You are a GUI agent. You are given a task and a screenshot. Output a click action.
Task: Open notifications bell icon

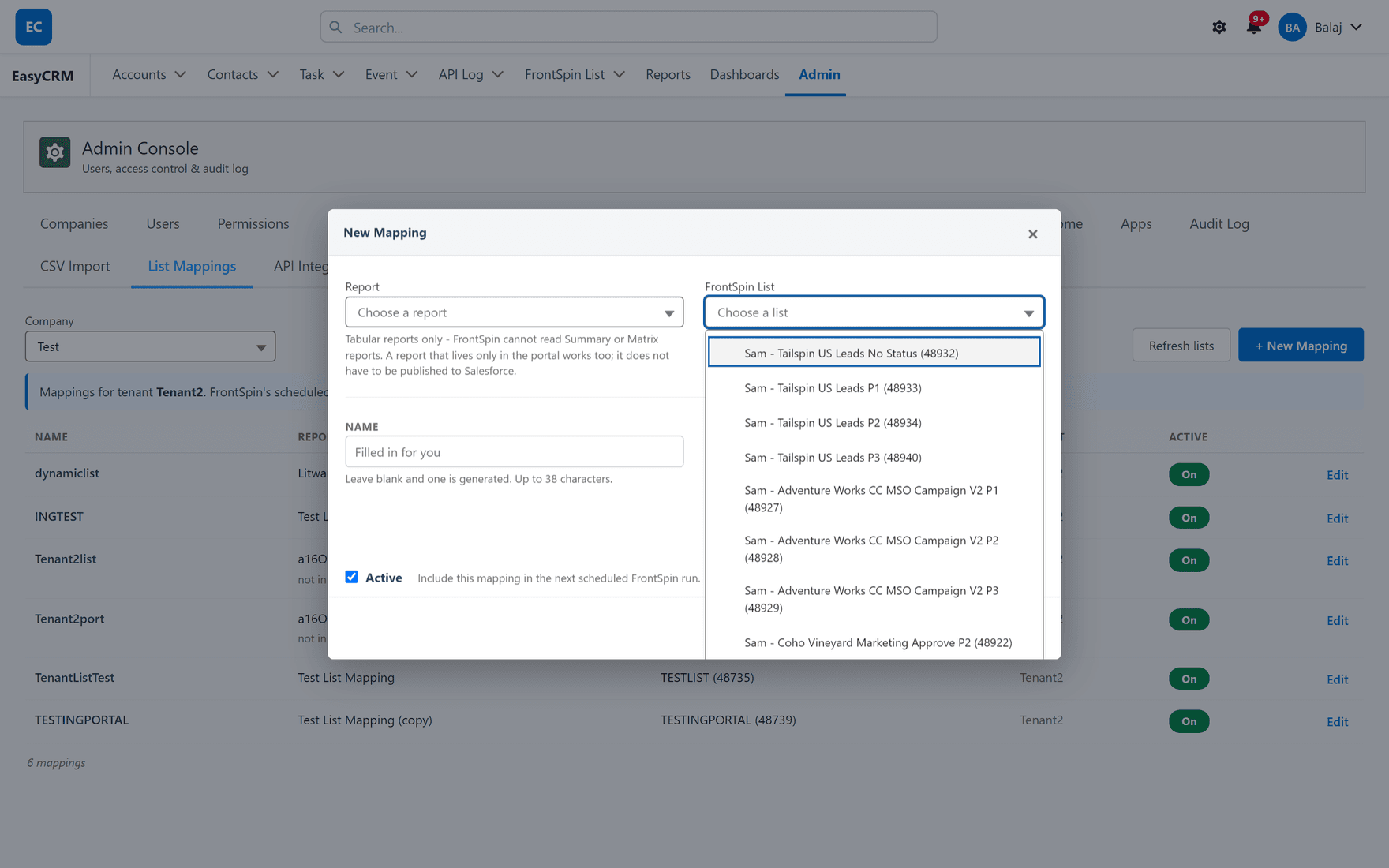[x=1253, y=28]
